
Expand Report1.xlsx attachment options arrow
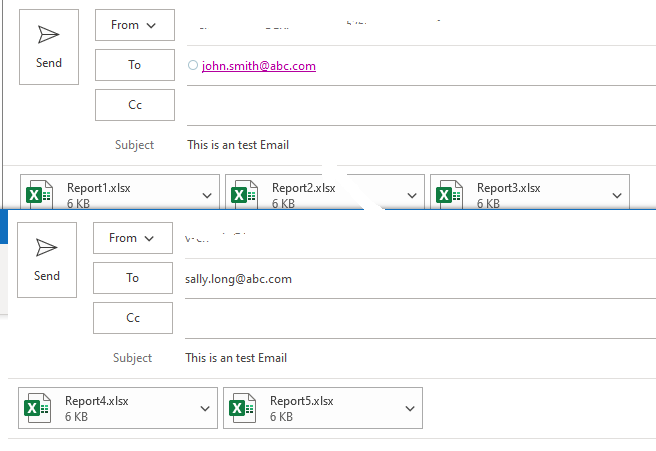[207, 195]
